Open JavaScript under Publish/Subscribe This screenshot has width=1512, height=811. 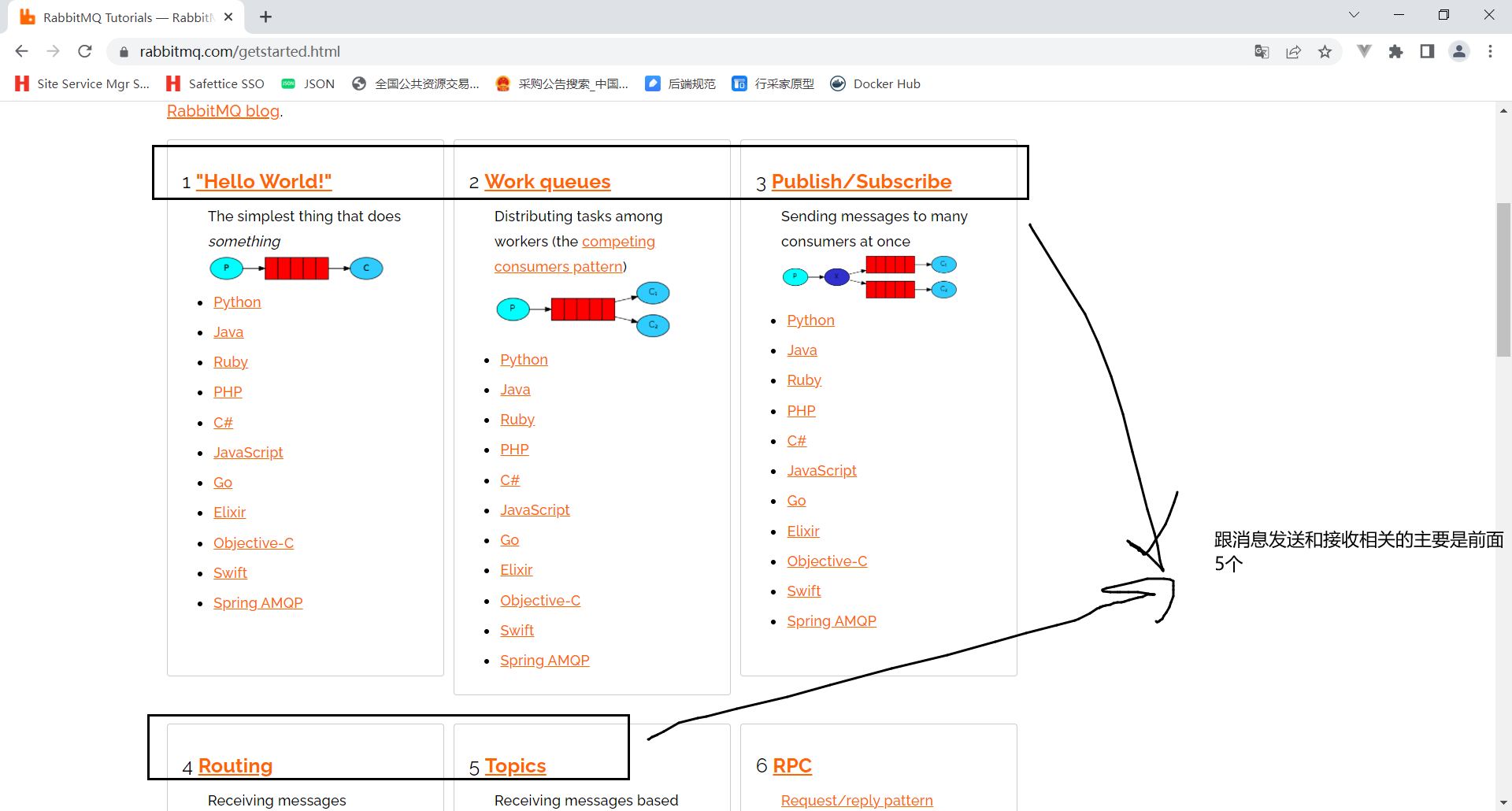(x=821, y=470)
